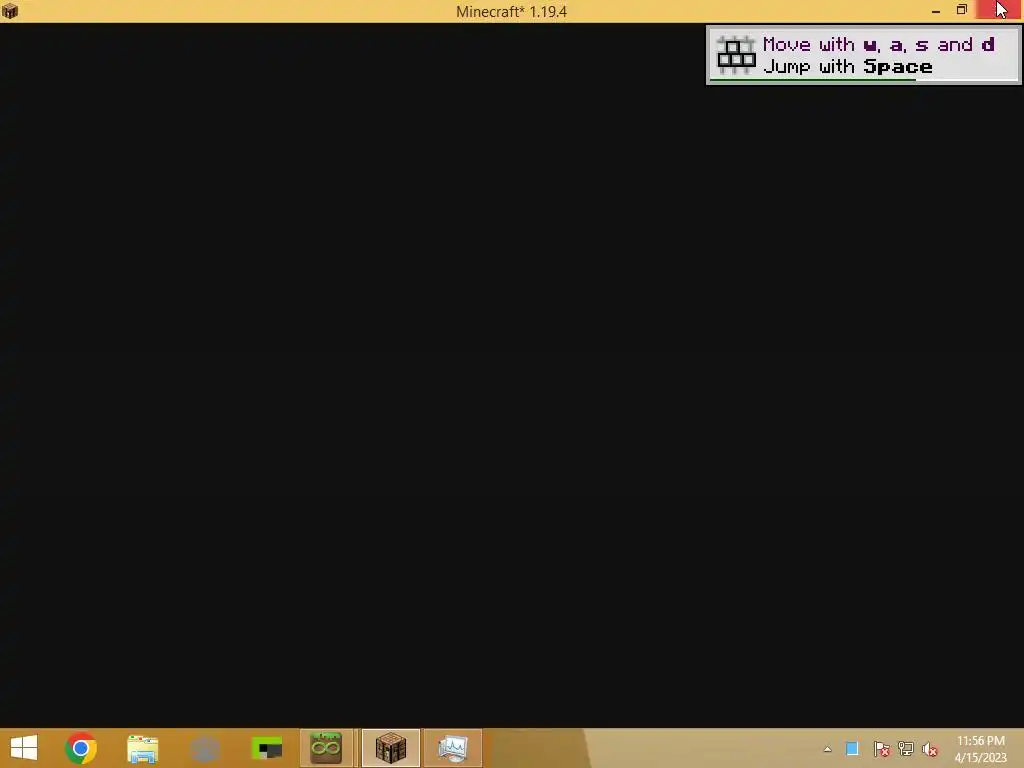This screenshot has width=1024, height=768.
Task: Click the 'Move with w, a, s and d' text
Action: pos(878,44)
